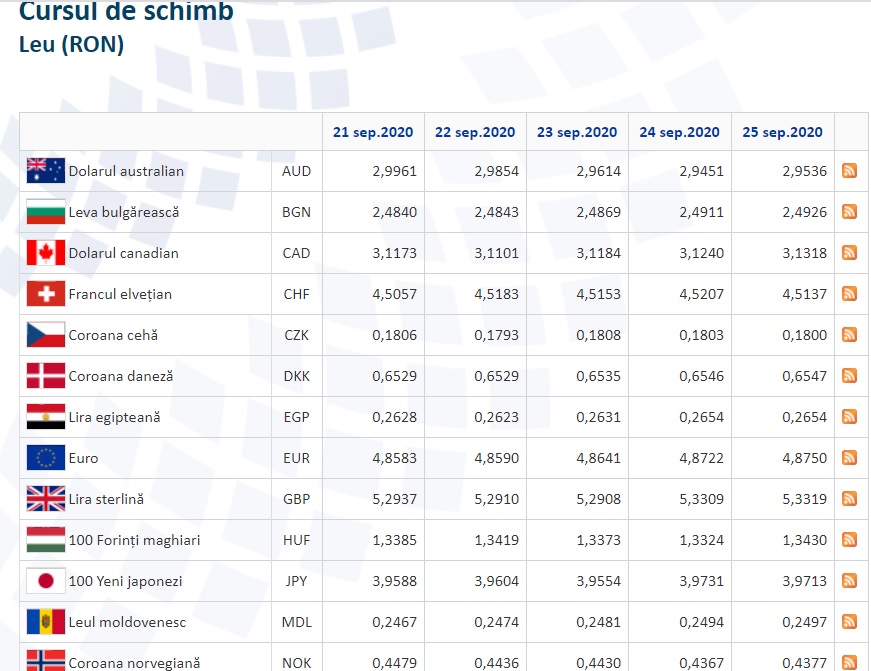The image size is (871, 671).
Task: Open RSS feed for Lira sterlină row
Action: click(x=849, y=499)
